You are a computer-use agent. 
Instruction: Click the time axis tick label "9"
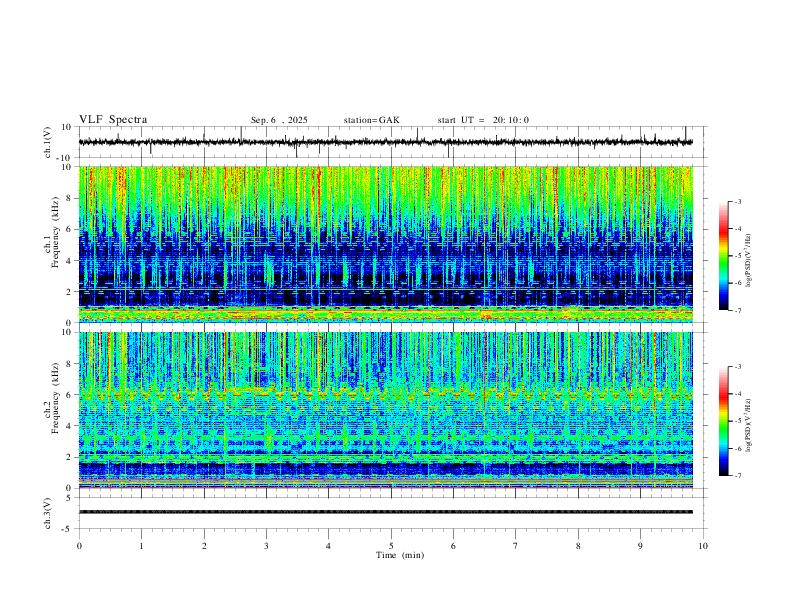click(x=640, y=546)
